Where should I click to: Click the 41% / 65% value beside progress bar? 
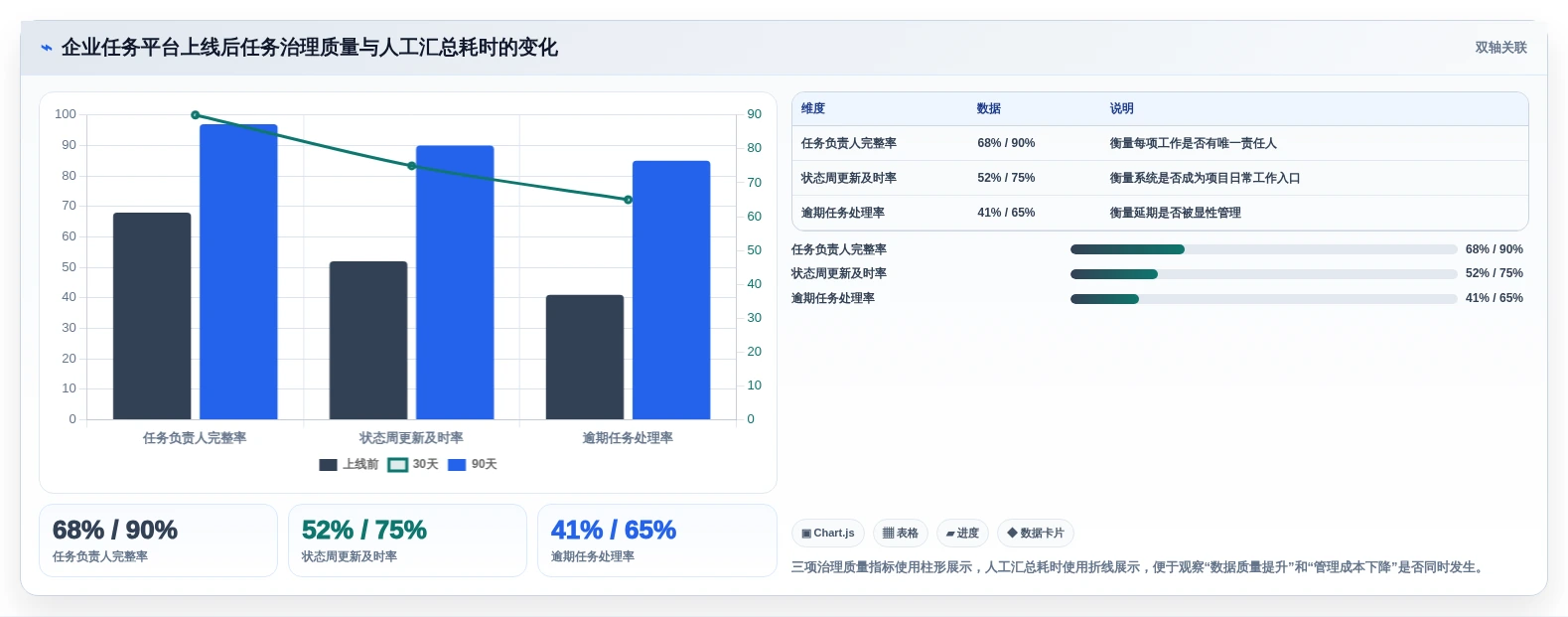click(x=1495, y=298)
